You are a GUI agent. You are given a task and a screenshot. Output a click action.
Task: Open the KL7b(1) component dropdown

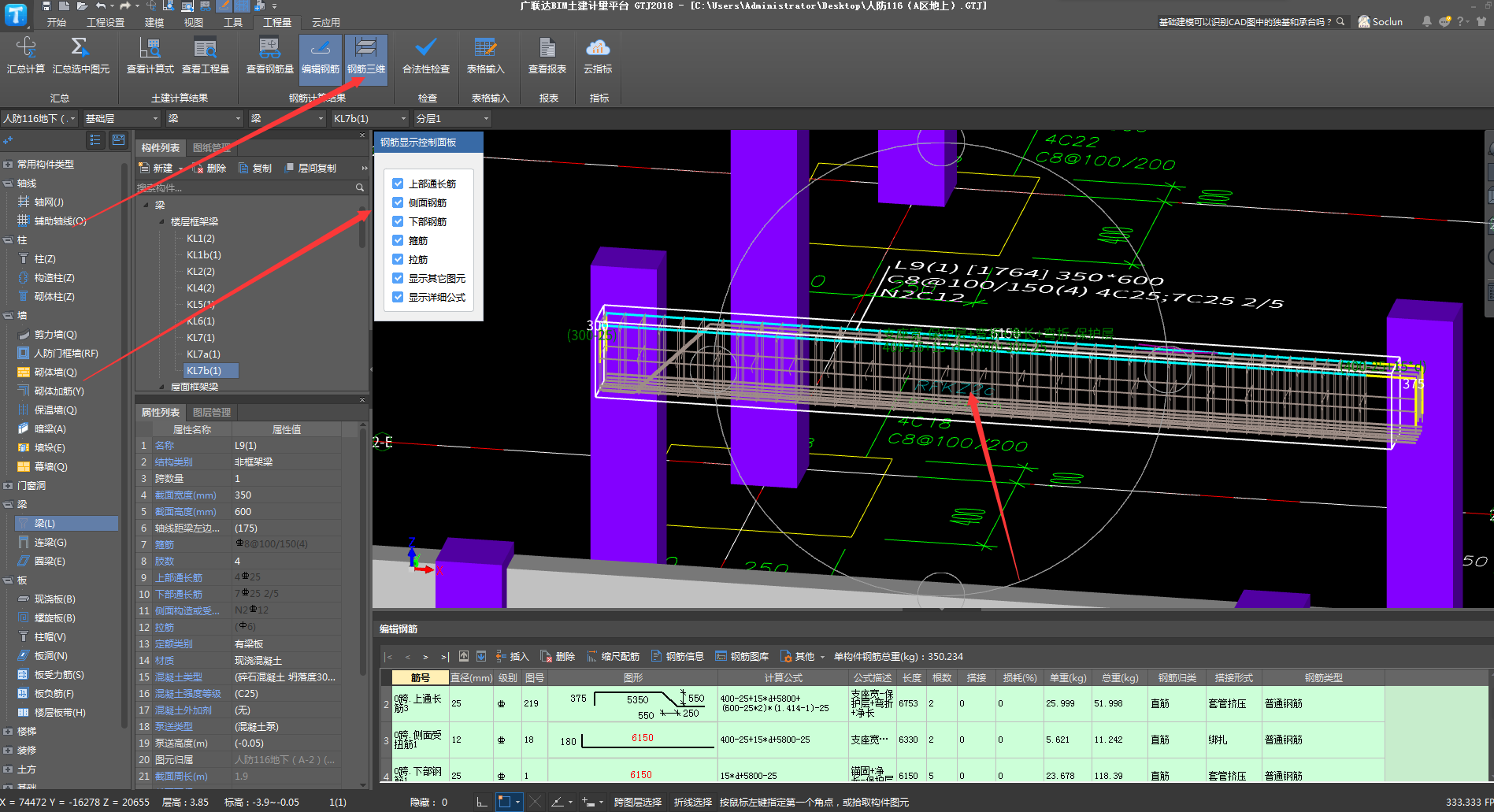(x=369, y=118)
